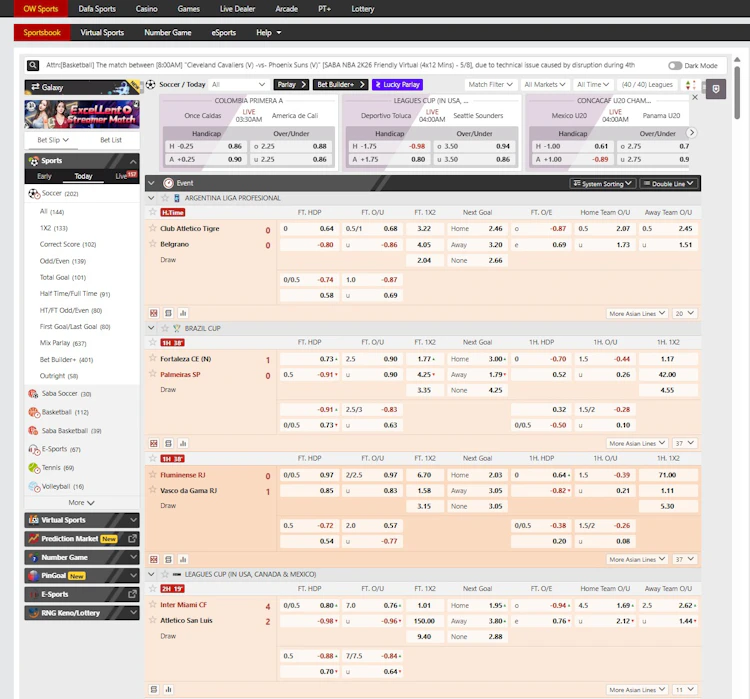This screenshot has width=750, height=699.
Task: Open scoreboard icon under Fortaleza CE match
Action: coord(154,443)
